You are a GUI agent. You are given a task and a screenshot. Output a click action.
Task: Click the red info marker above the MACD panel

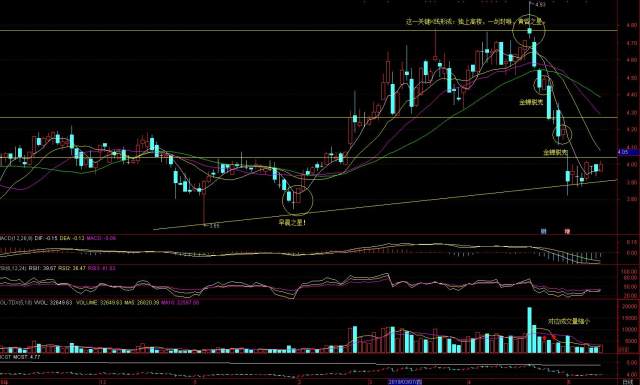click(567, 231)
